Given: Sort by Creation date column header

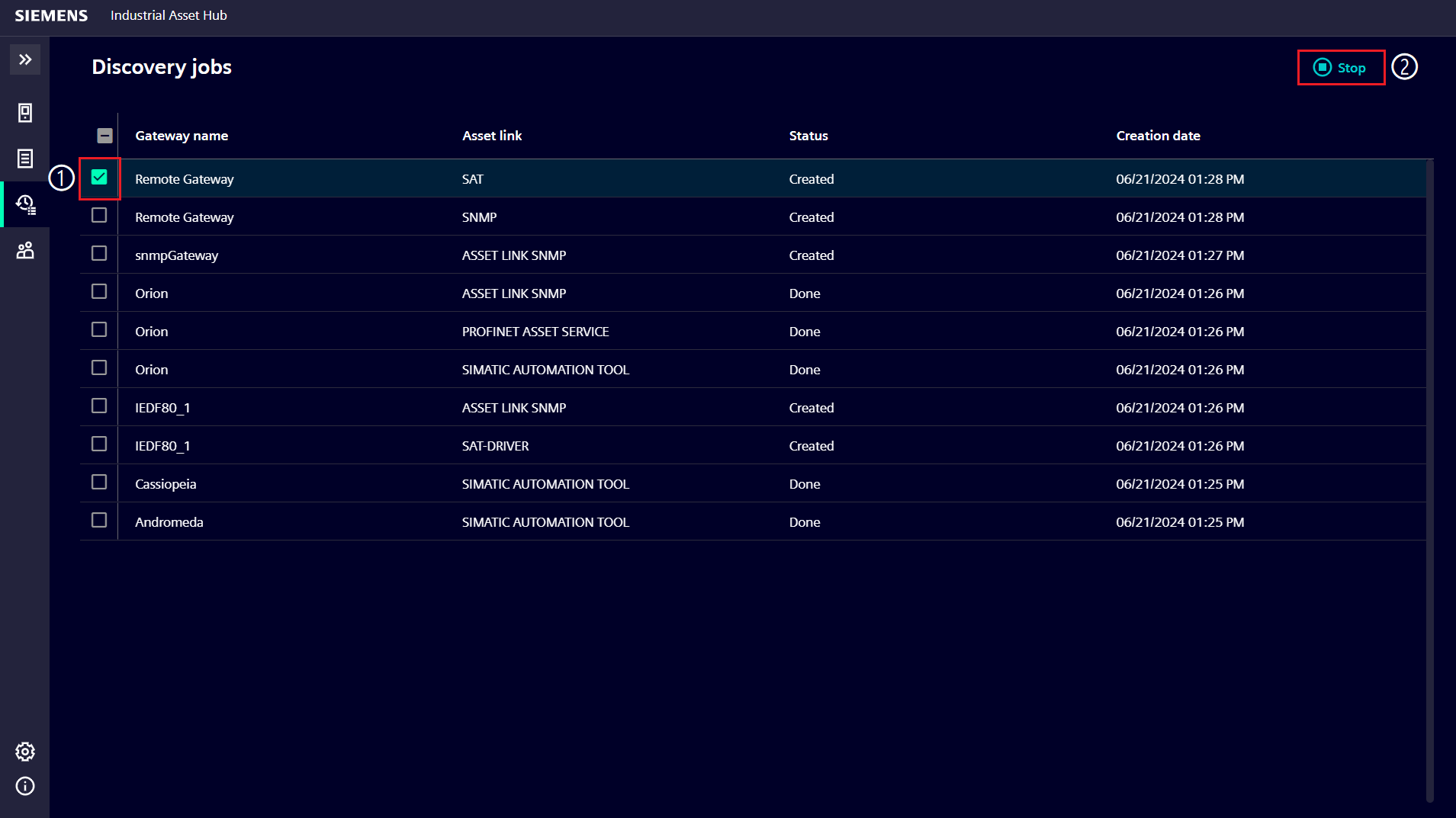Looking at the screenshot, I should (1158, 136).
